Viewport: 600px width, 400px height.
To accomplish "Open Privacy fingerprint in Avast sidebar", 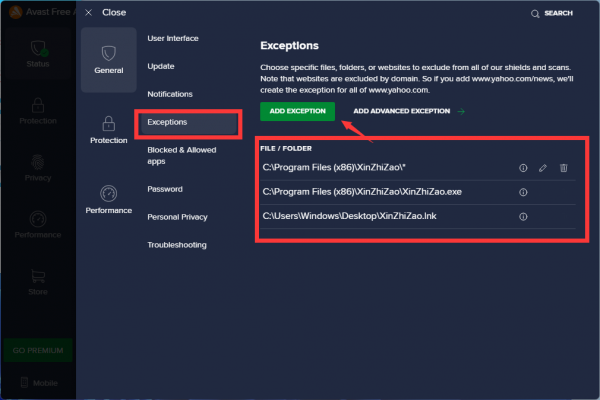I will coord(38,168).
